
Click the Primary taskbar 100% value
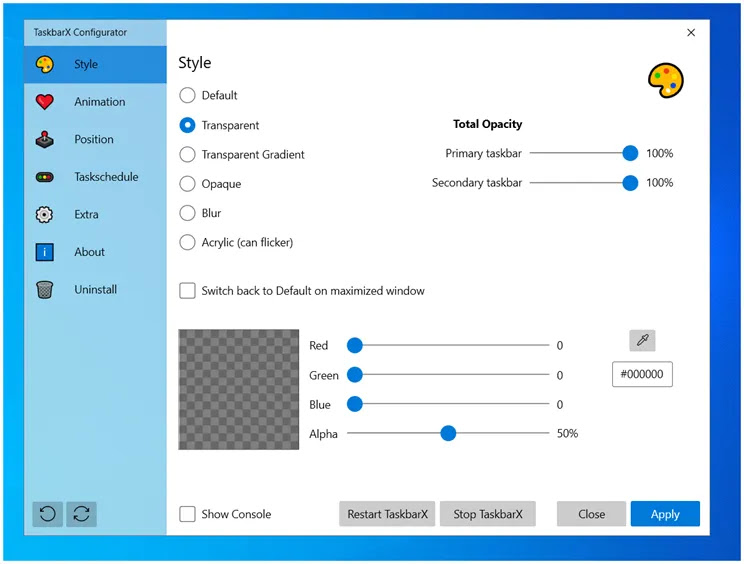coord(660,153)
